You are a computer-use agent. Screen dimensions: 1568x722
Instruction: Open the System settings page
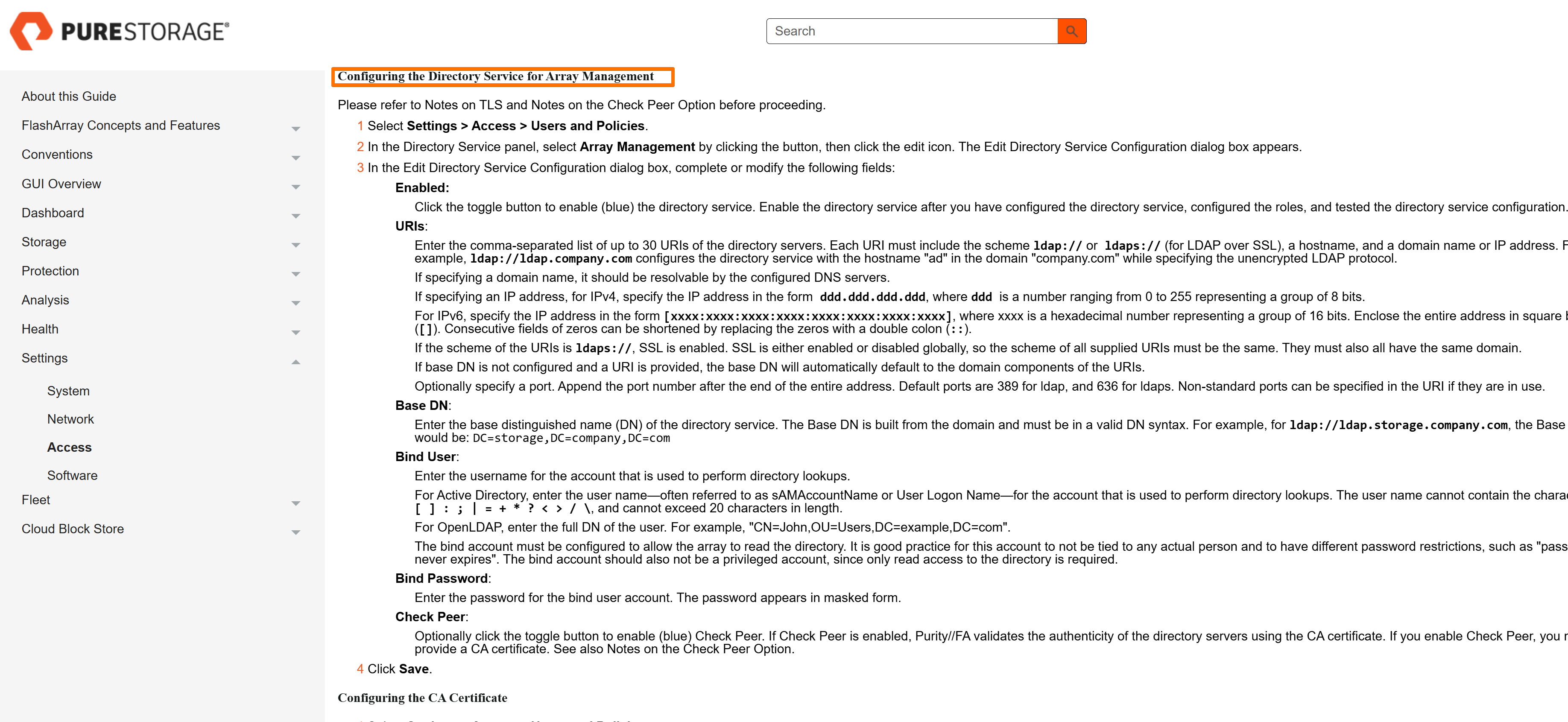[x=68, y=391]
